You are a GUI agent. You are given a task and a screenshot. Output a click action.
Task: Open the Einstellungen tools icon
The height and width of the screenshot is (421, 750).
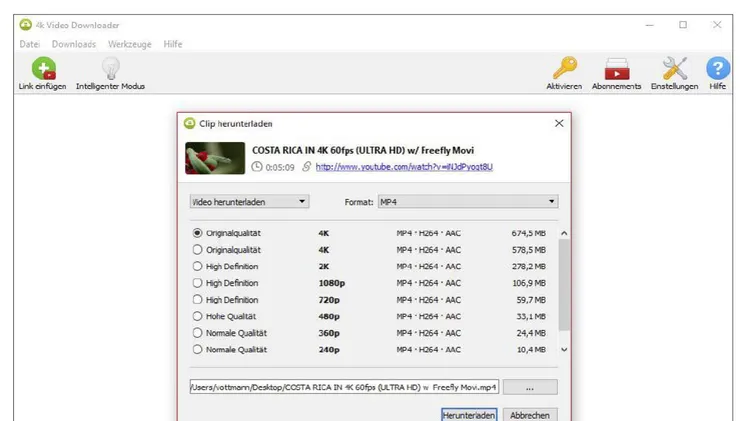point(674,68)
